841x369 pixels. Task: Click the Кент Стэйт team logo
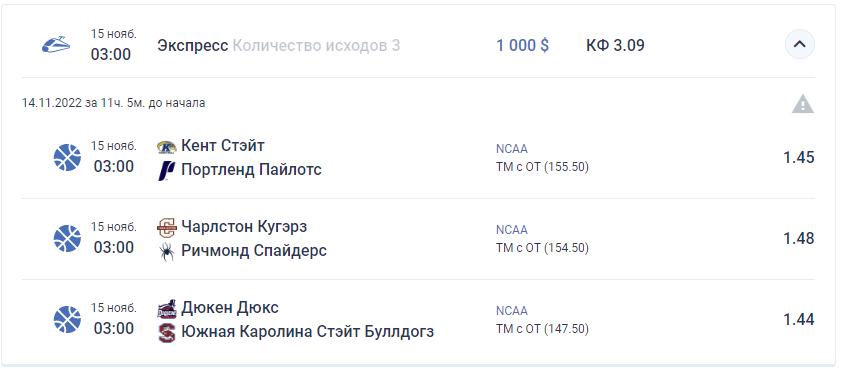point(167,146)
